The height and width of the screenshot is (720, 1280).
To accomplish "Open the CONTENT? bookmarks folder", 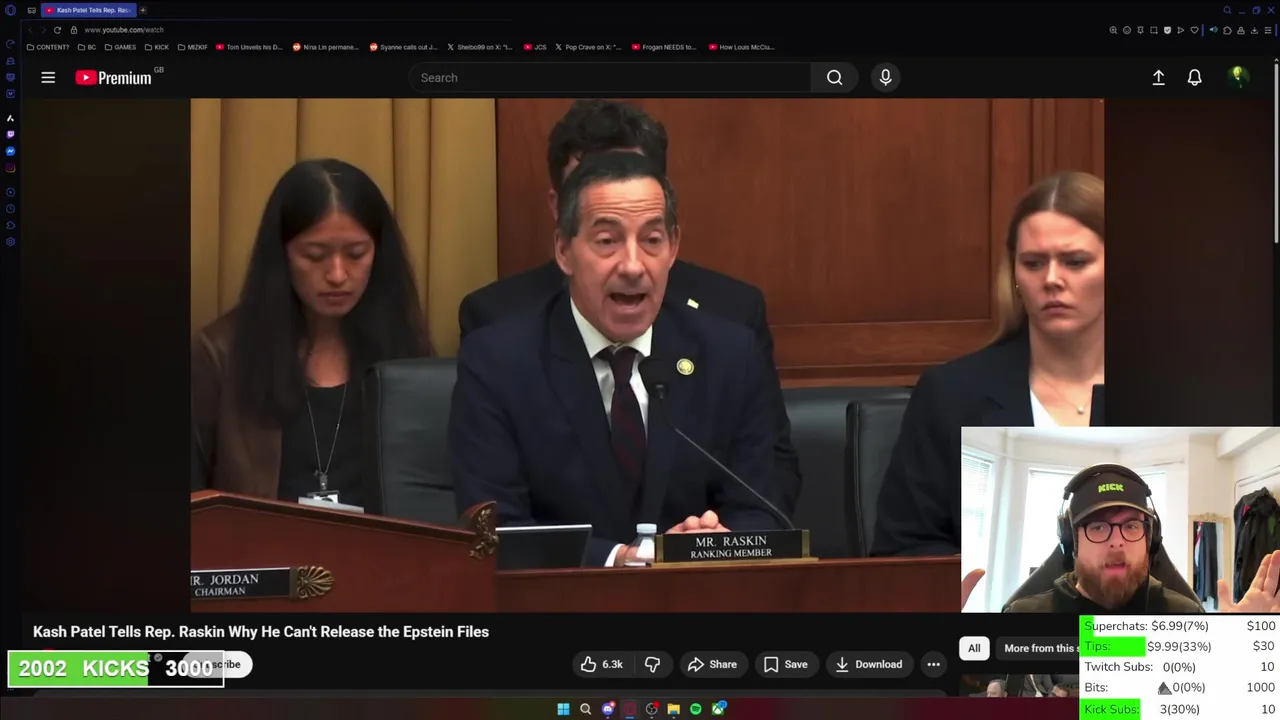I will pos(48,47).
